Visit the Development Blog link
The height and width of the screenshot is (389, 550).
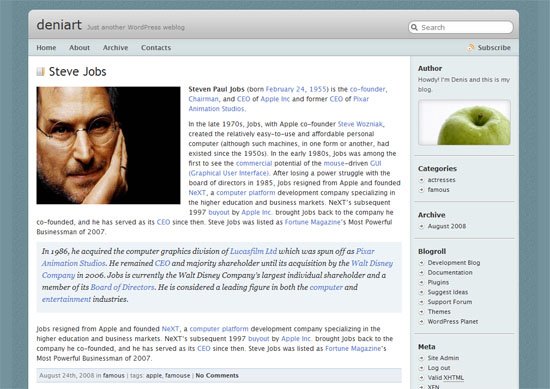click(454, 263)
